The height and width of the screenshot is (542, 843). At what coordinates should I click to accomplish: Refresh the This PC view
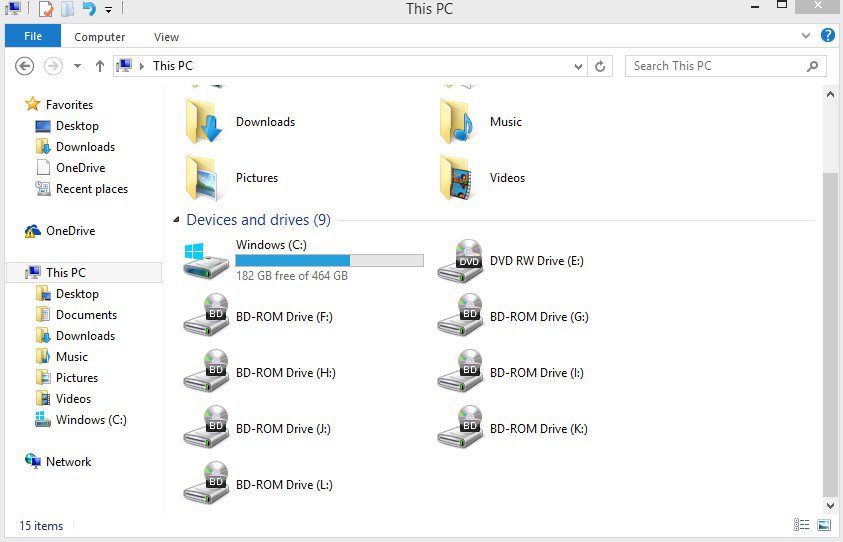[x=600, y=66]
